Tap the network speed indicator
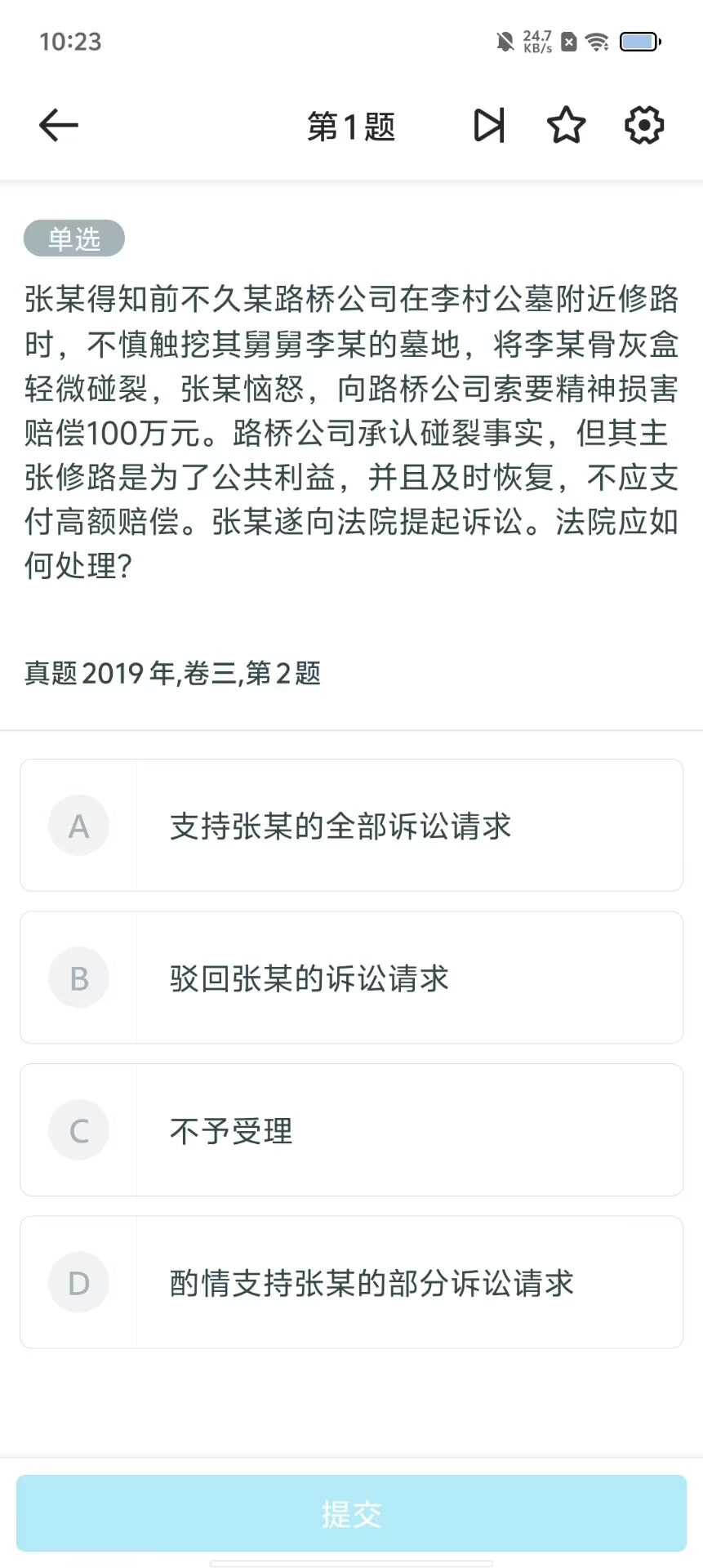Viewport: 703px width, 1568px height. pos(537,42)
